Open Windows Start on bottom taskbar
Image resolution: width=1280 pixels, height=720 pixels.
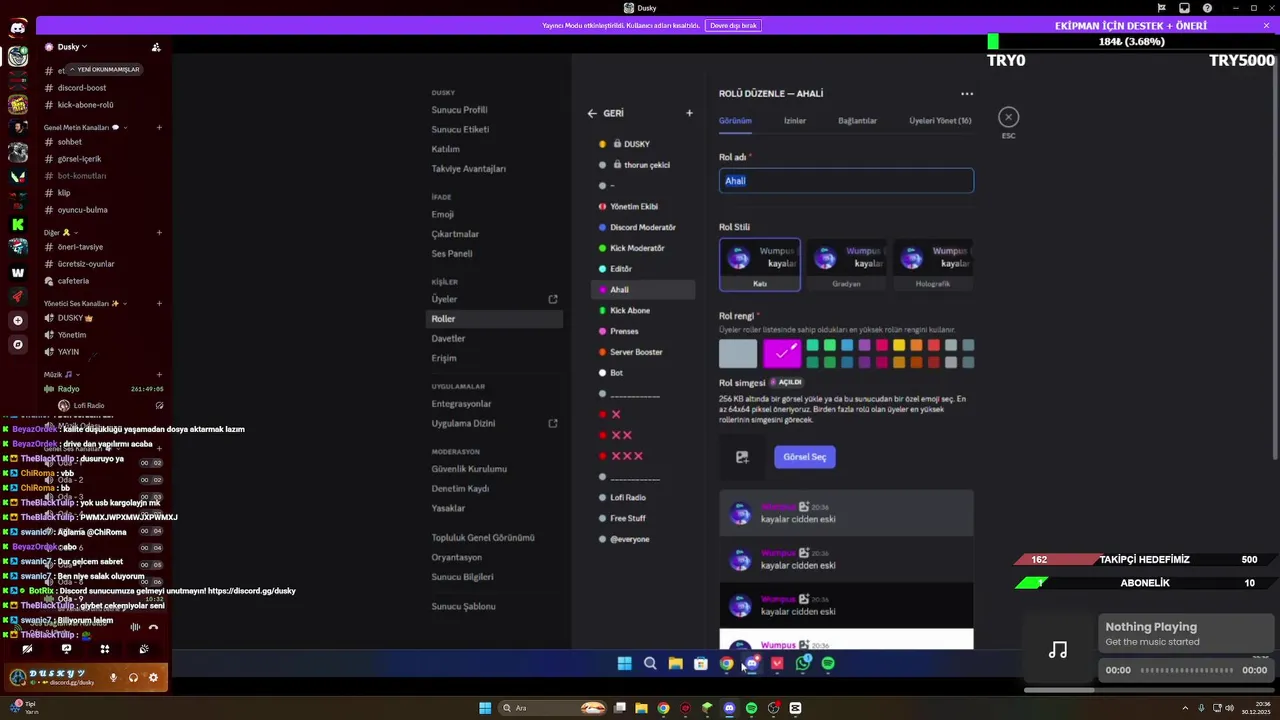(485, 708)
